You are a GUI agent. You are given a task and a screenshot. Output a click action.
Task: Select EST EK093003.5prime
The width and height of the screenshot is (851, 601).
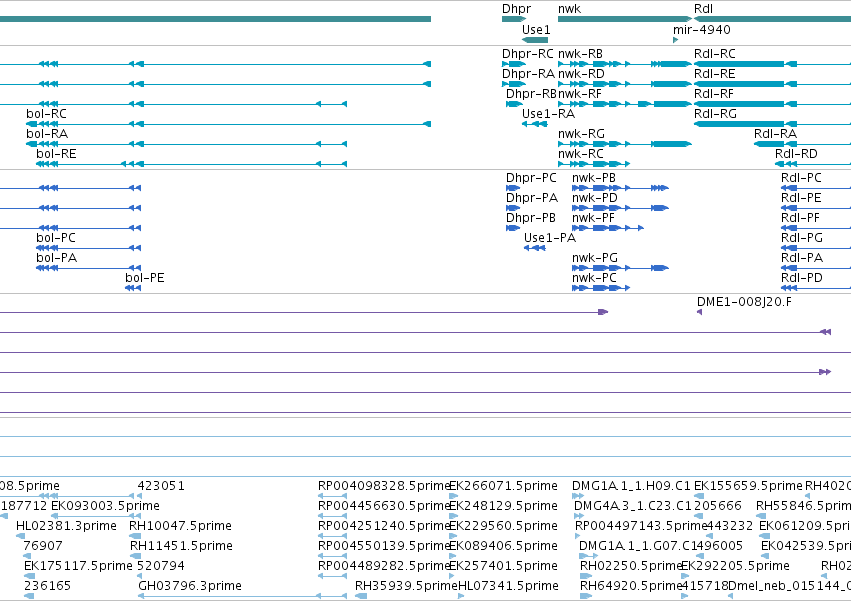pyautogui.click(x=105, y=506)
